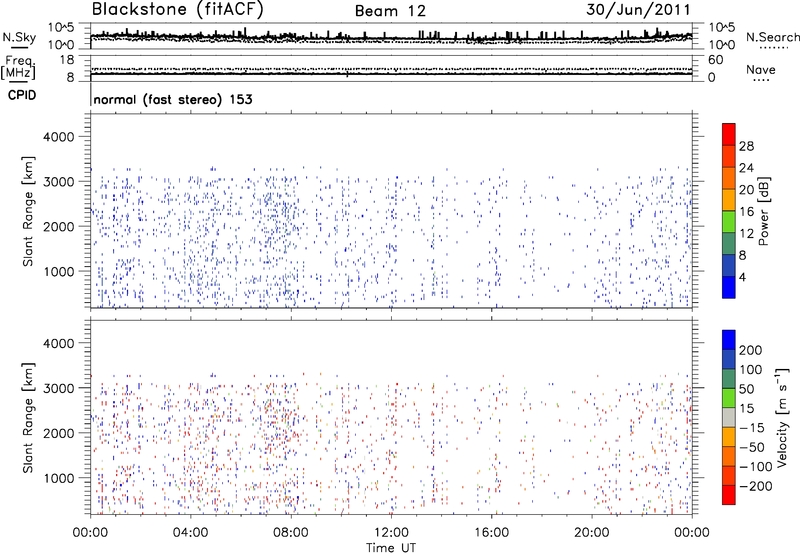The width and height of the screenshot is (800, 554).
Task: Click the 'N.Search' legend label
Action: (772, 37)
